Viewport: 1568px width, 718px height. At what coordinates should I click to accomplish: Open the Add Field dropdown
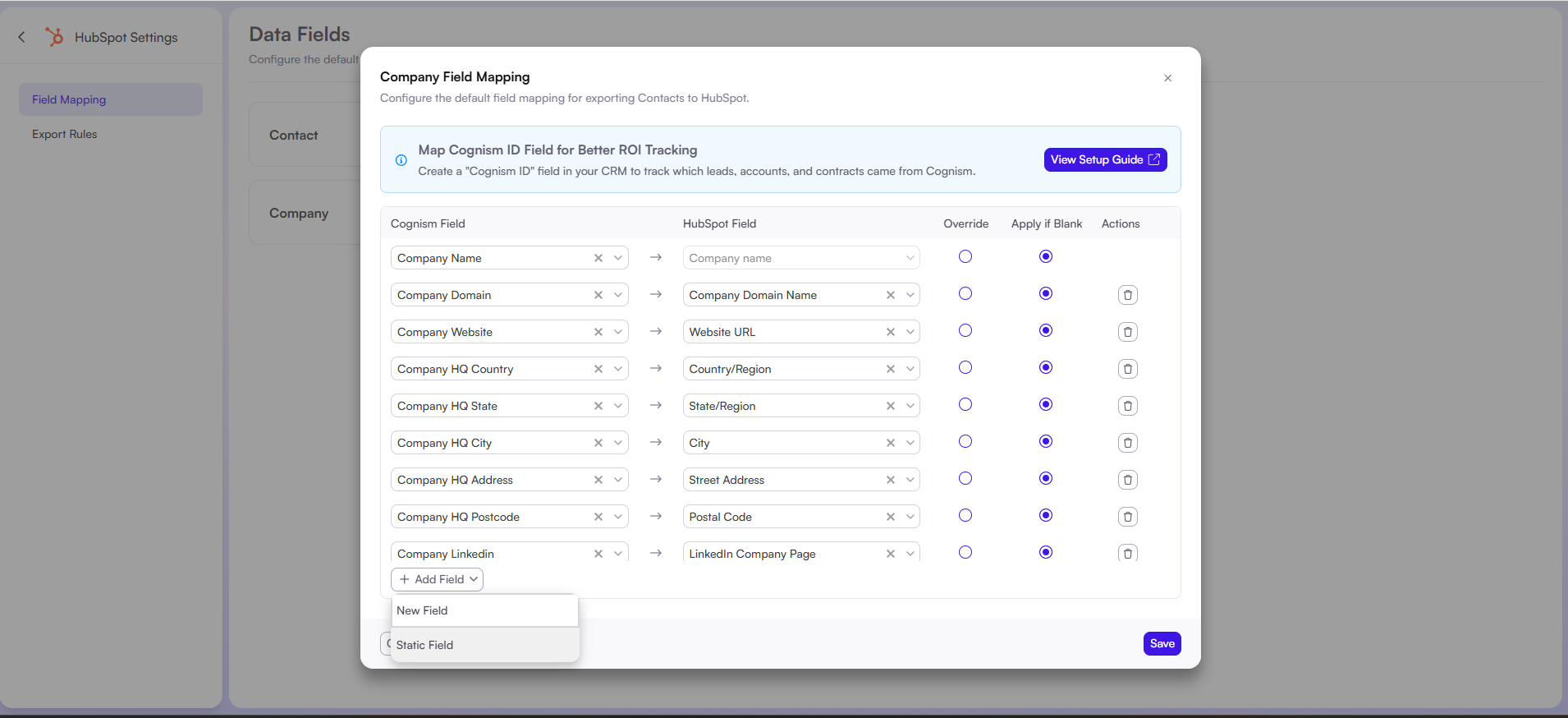(x=437, y=579)
